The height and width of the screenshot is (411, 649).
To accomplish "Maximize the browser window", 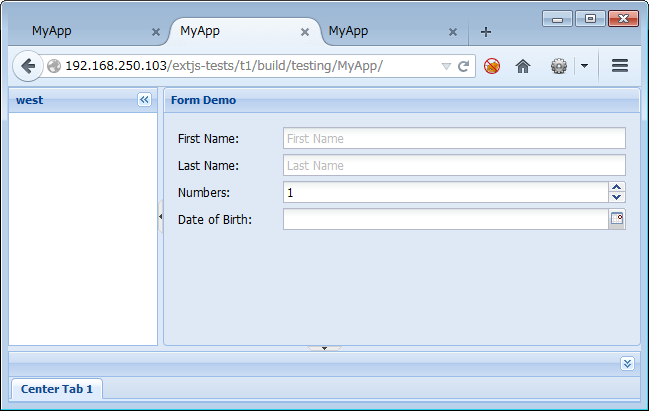I will click(590, 19).
